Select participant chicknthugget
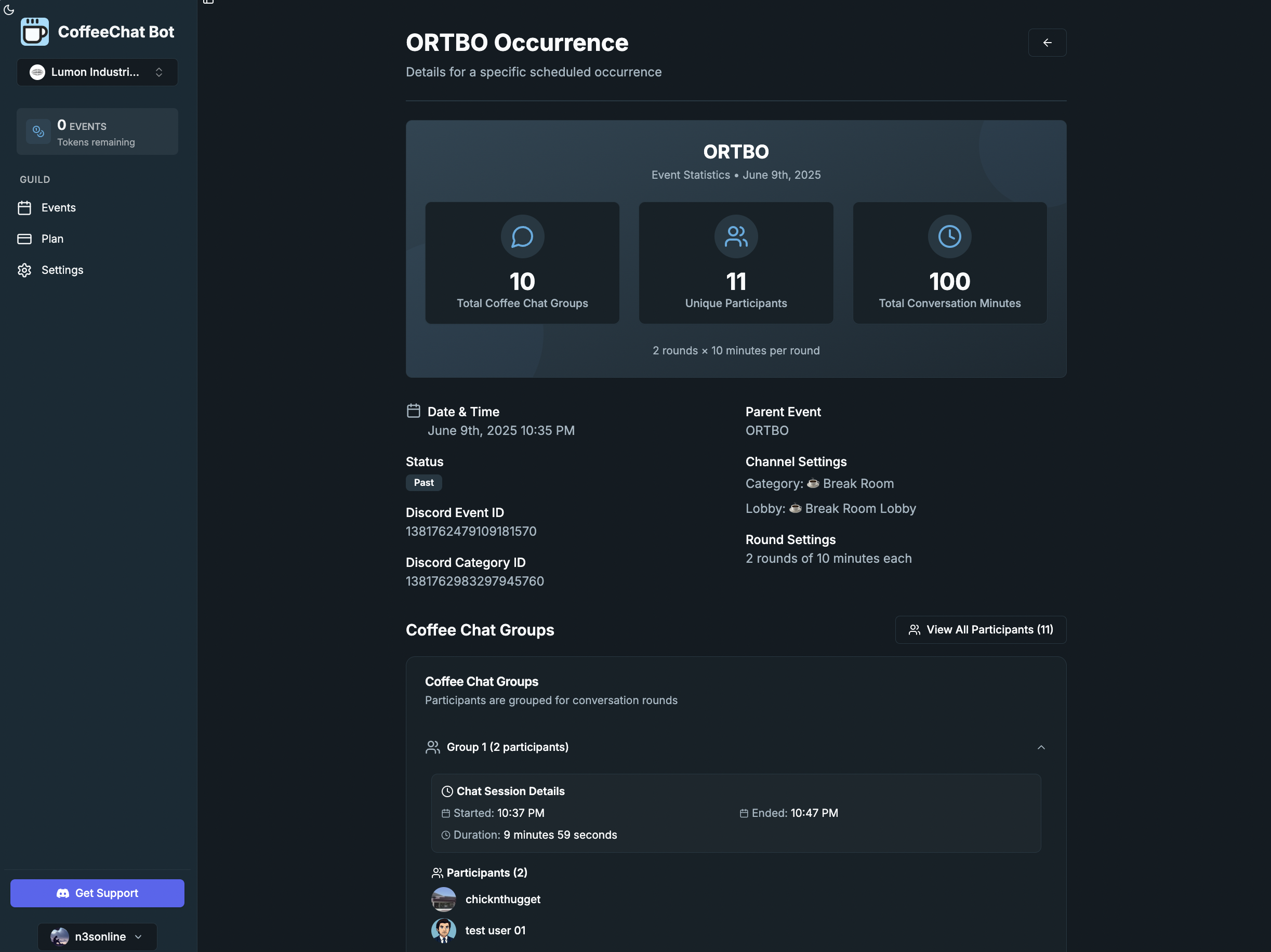This screenshot has width=1271, height=952. click(503, 899)
